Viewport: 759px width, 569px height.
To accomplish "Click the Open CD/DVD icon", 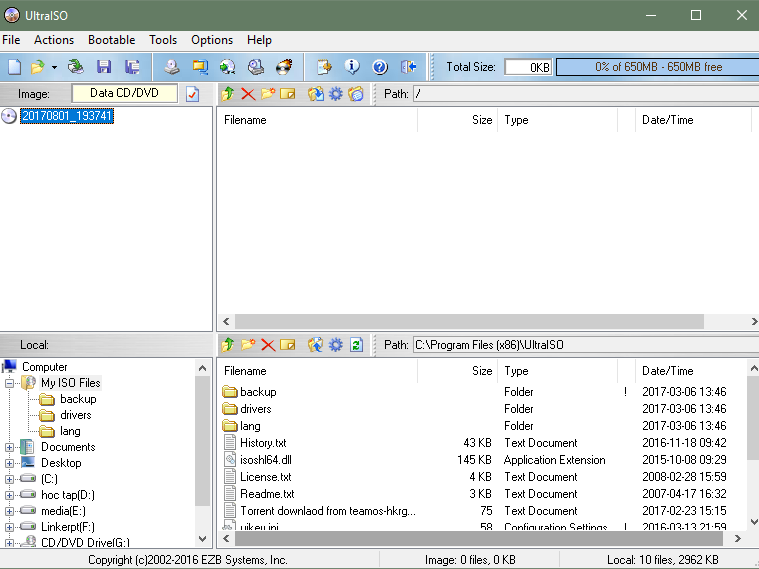I will [76, 67].
